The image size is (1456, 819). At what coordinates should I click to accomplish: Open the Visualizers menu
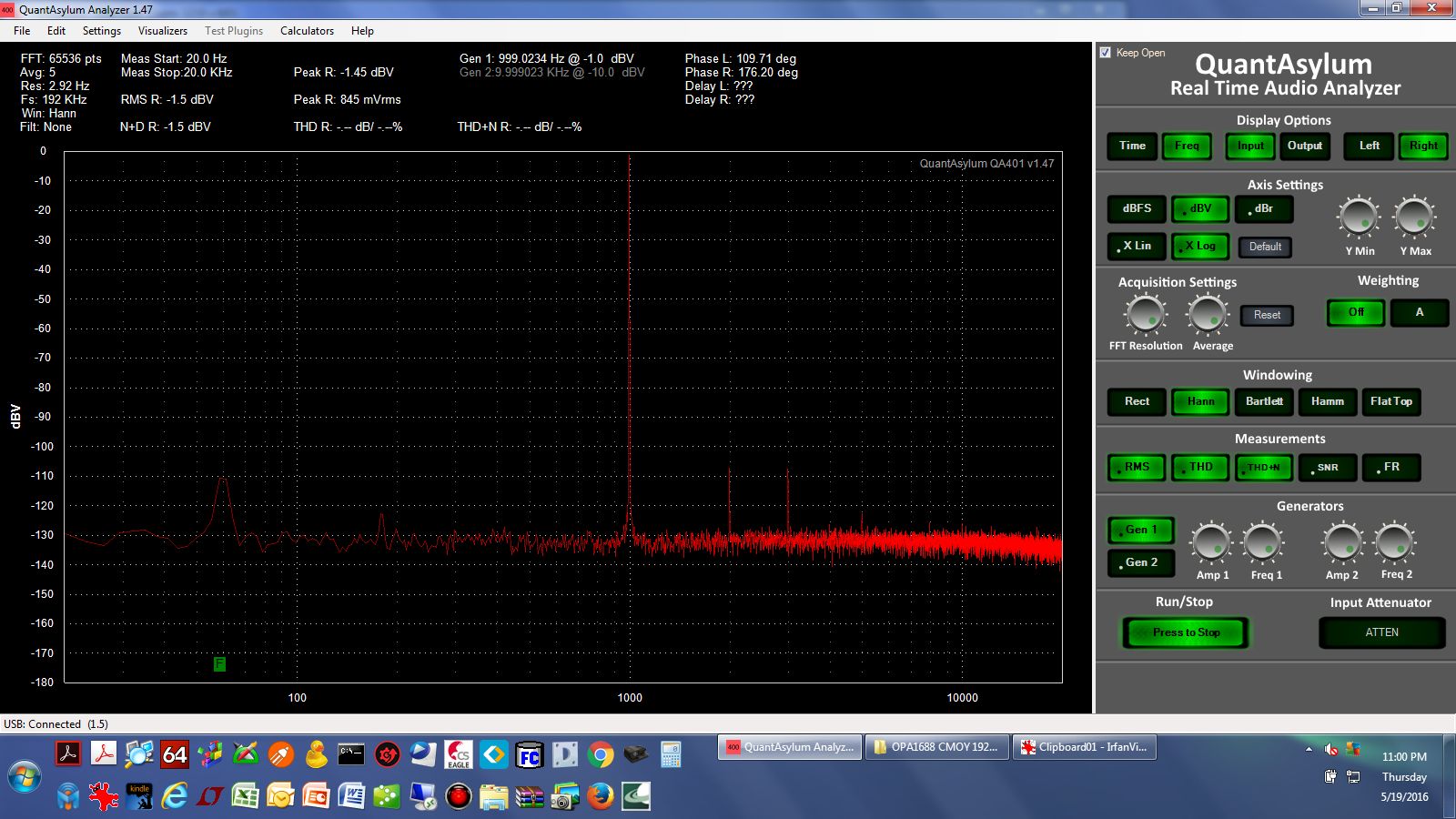(163, 31)
